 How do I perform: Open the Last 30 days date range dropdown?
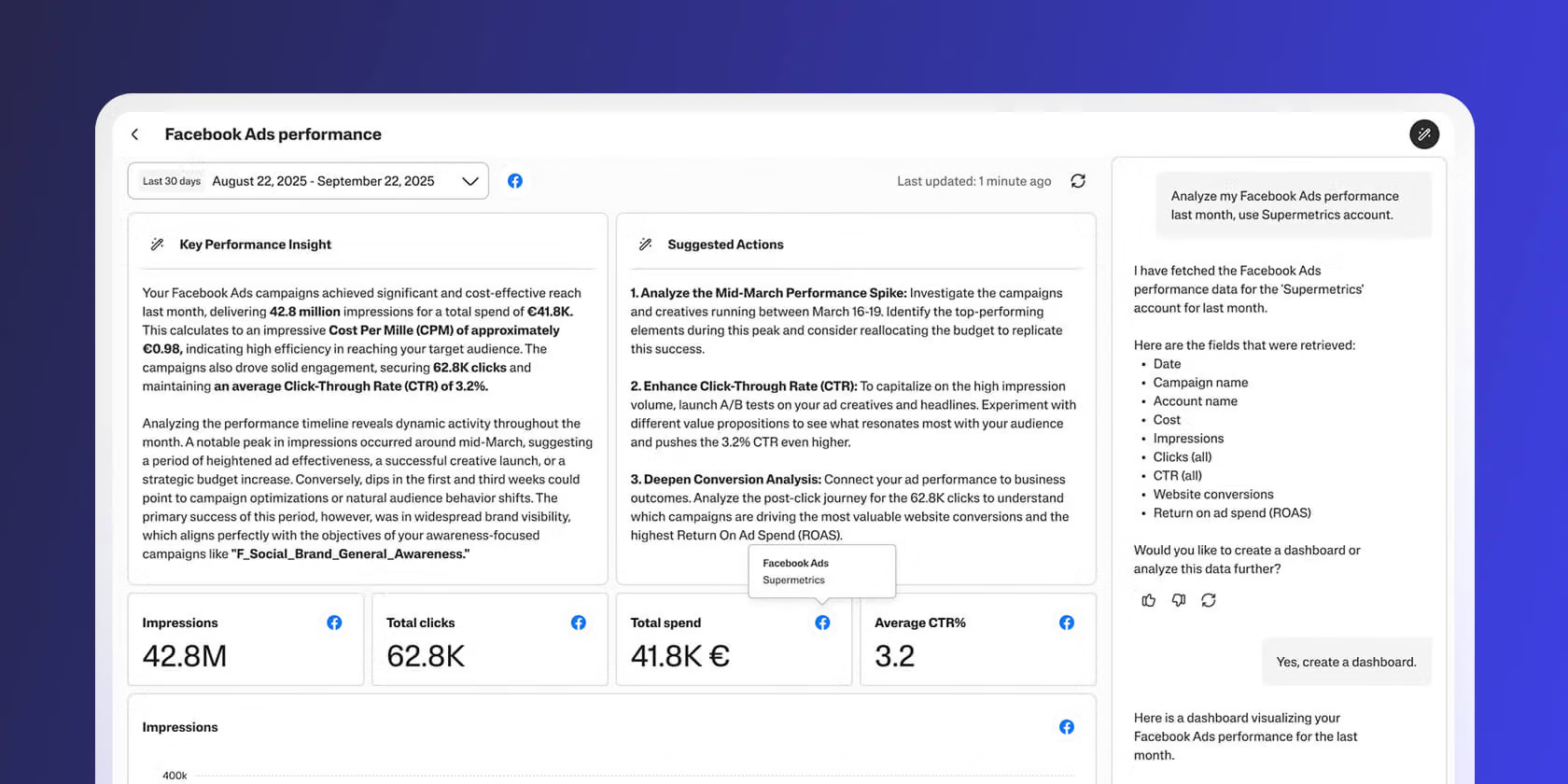point(308,181)
